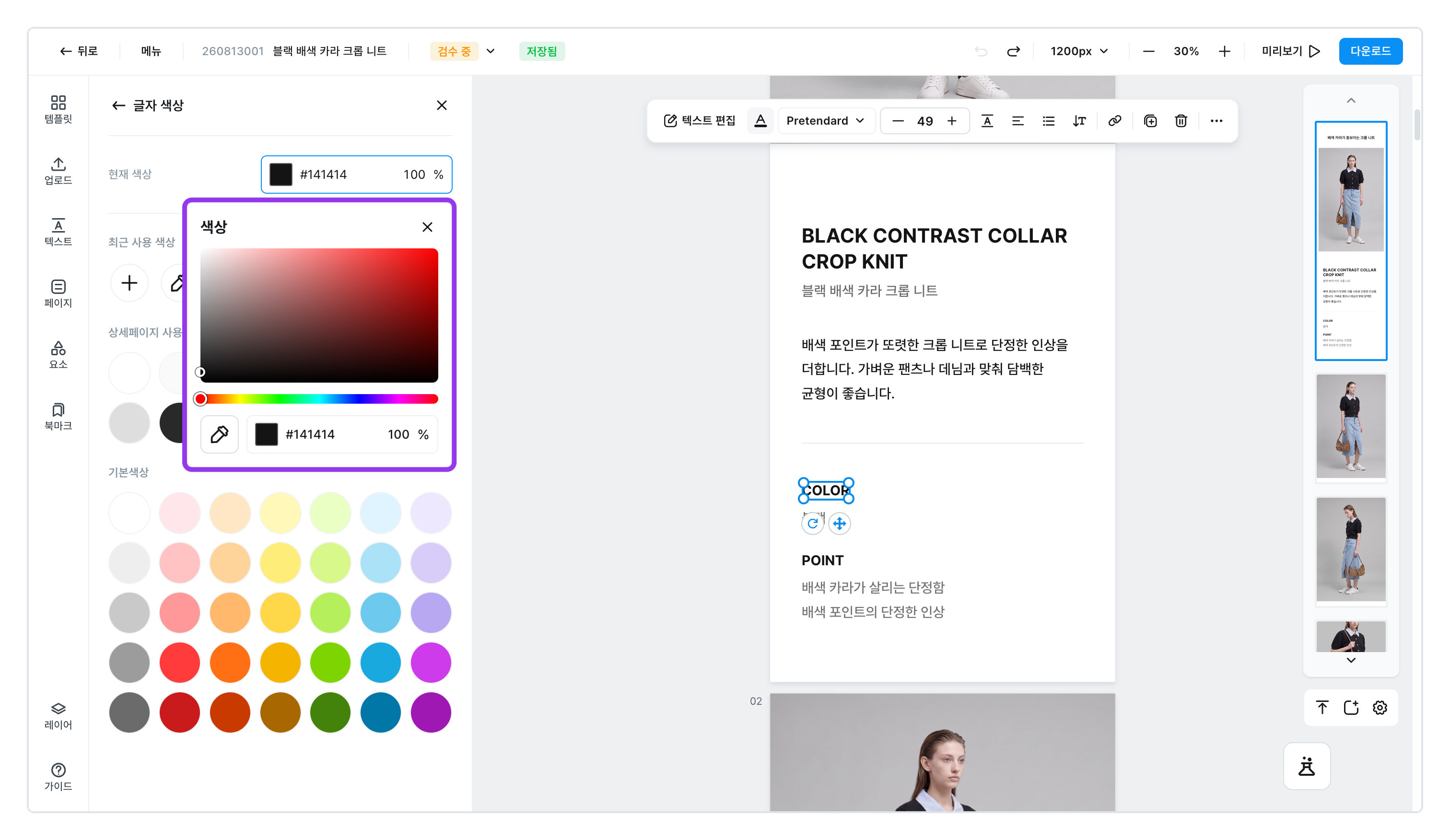This screenshot has width=1450, height=840.
Task: Open the more options ellipsis in toolbar
Action: coord(1216,121)
